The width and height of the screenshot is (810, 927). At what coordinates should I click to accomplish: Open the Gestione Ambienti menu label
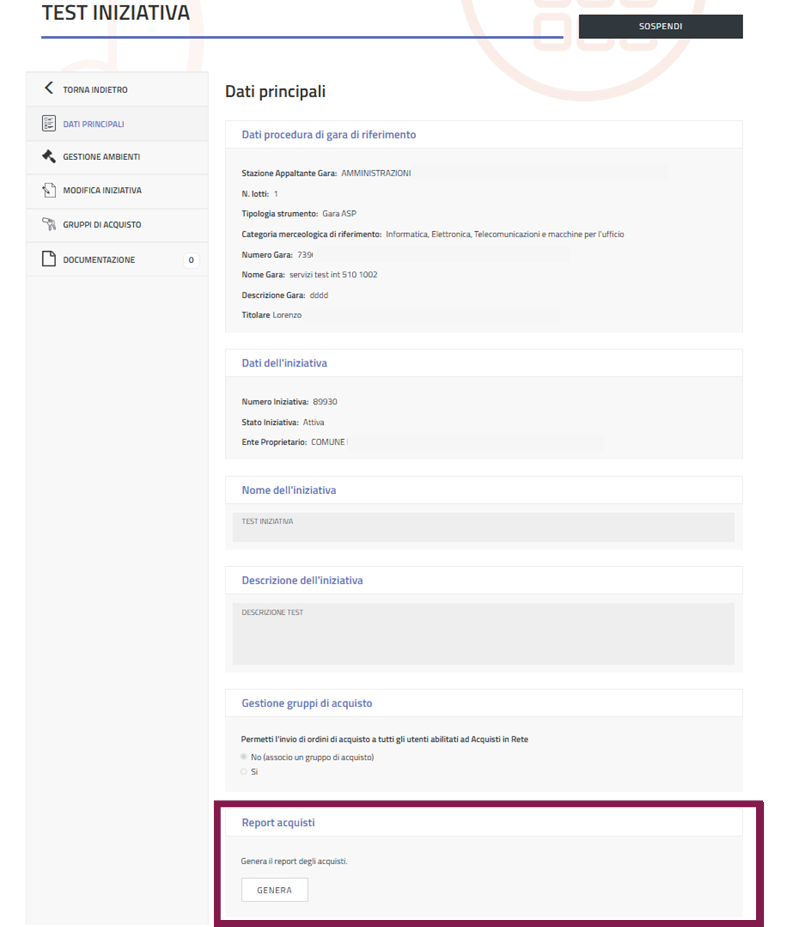[101, 157]
